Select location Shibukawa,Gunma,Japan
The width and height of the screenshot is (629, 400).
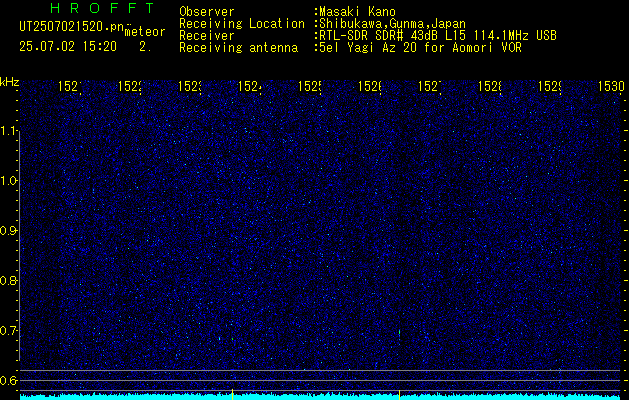pos(393,24)
